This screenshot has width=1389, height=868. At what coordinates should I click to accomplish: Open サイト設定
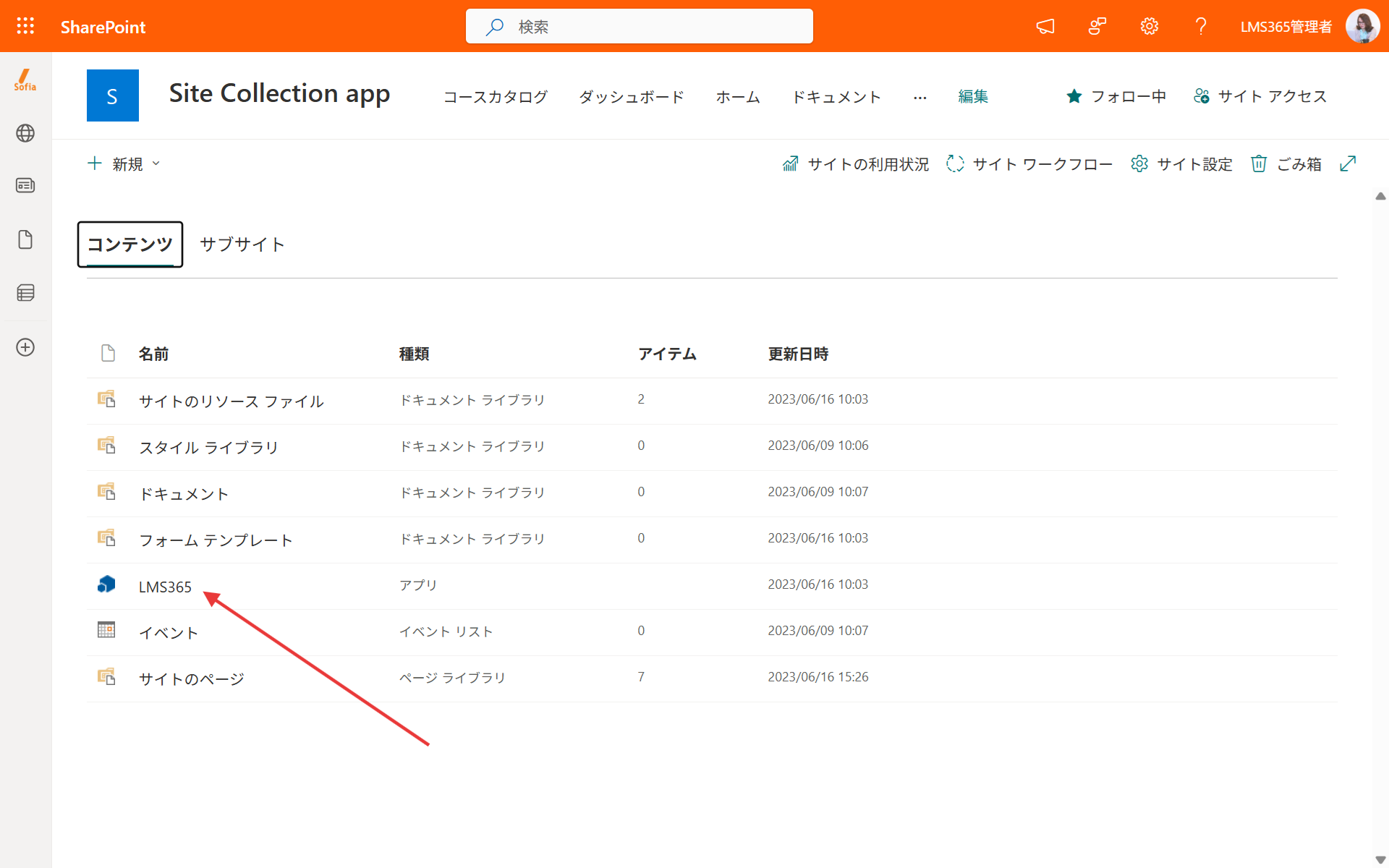pyautogui.click(x=1182, y=164)
